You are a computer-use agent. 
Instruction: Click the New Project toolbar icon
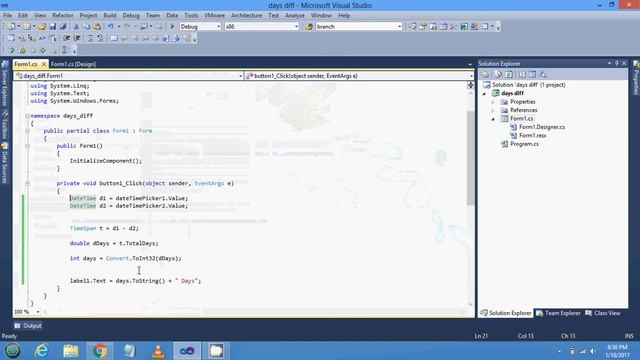point(11,27)
